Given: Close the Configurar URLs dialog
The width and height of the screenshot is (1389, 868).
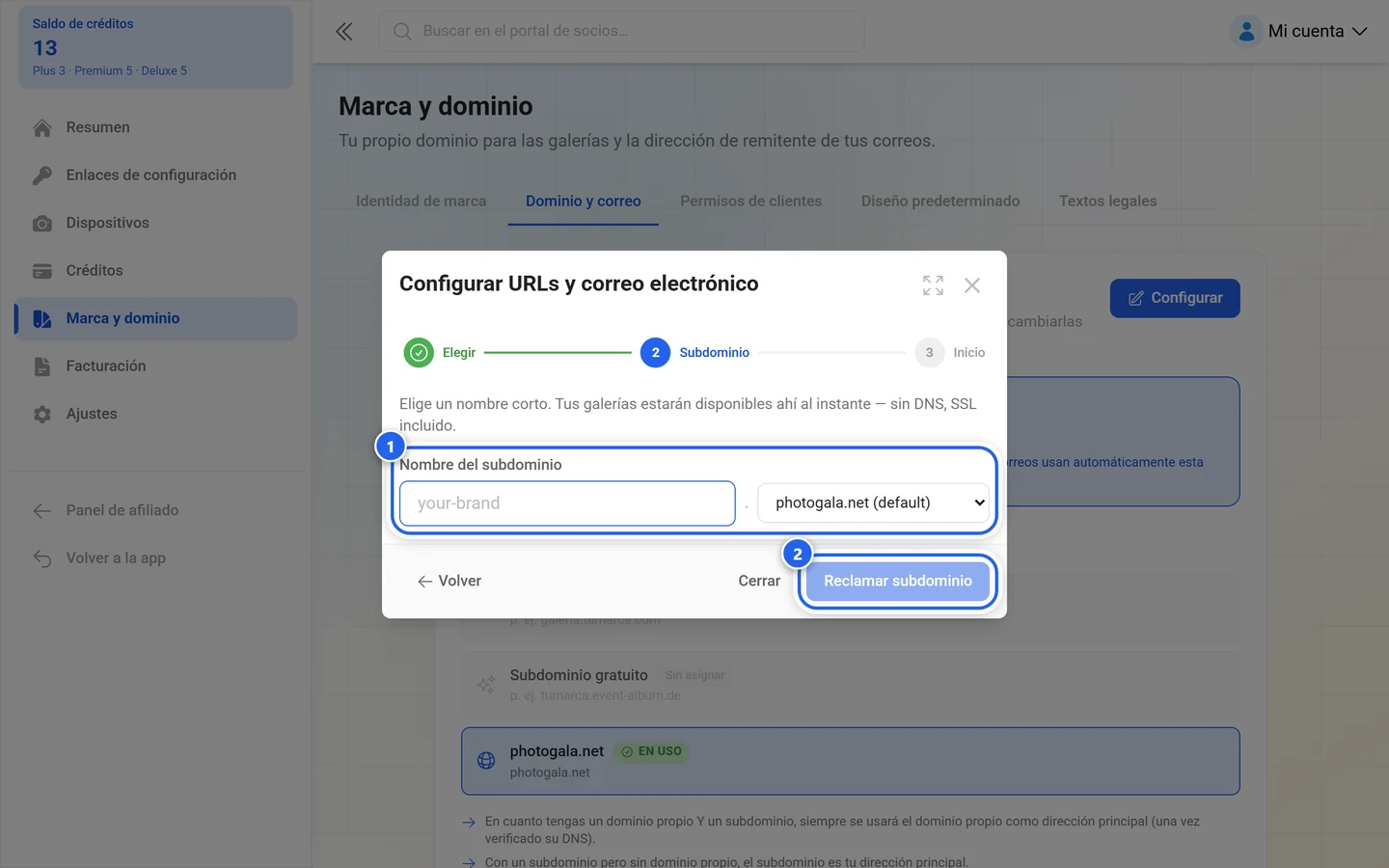Looking at the screenshot, I should [972, 285].
